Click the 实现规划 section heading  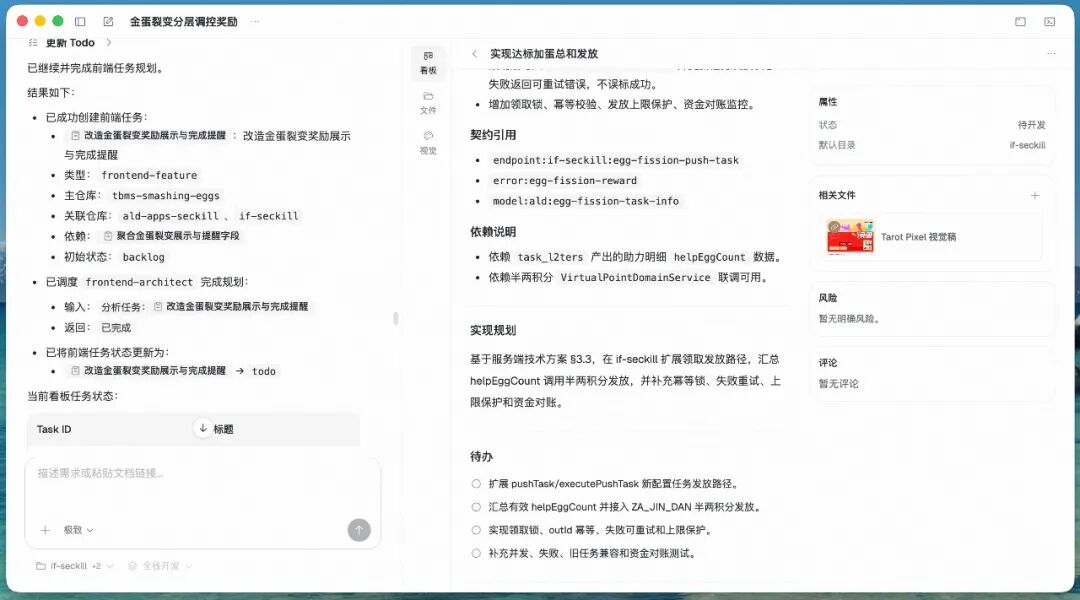[x=492, y=331]
